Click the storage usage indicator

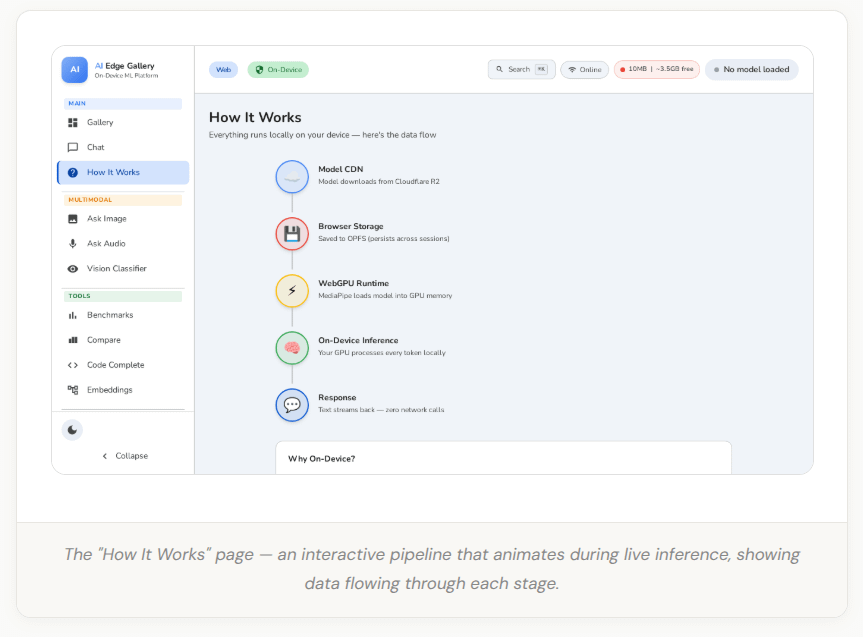pos(657,69)
